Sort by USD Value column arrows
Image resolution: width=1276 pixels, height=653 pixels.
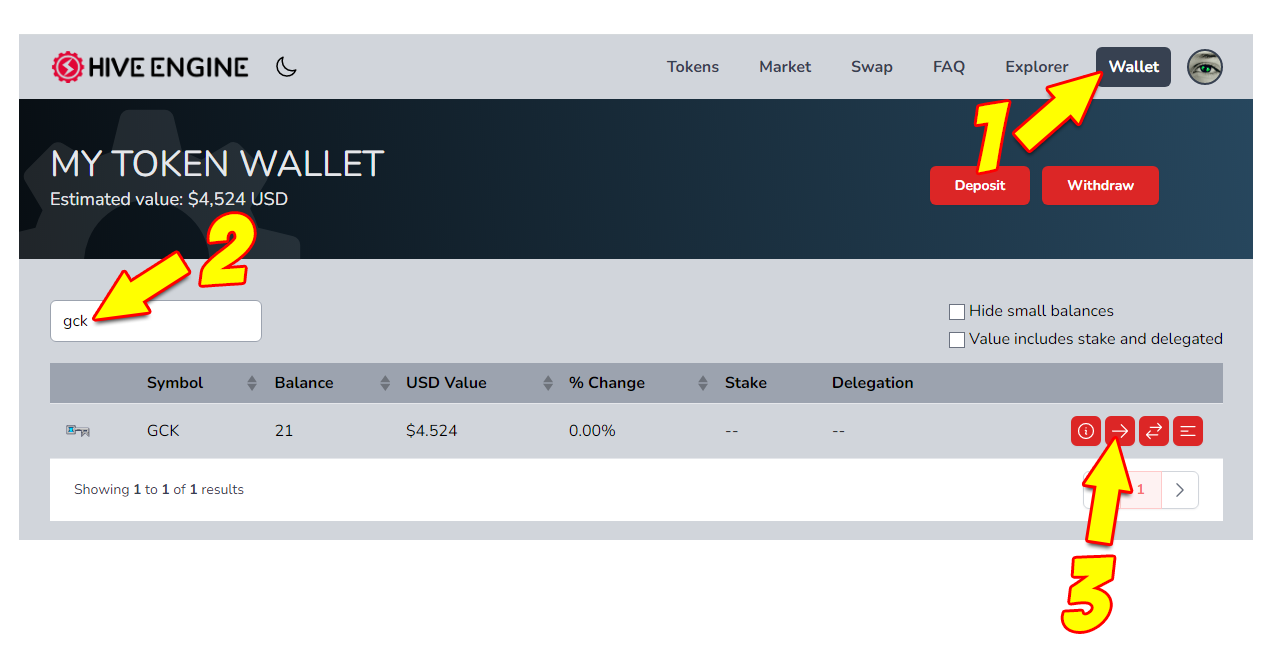tap(548, 383)
